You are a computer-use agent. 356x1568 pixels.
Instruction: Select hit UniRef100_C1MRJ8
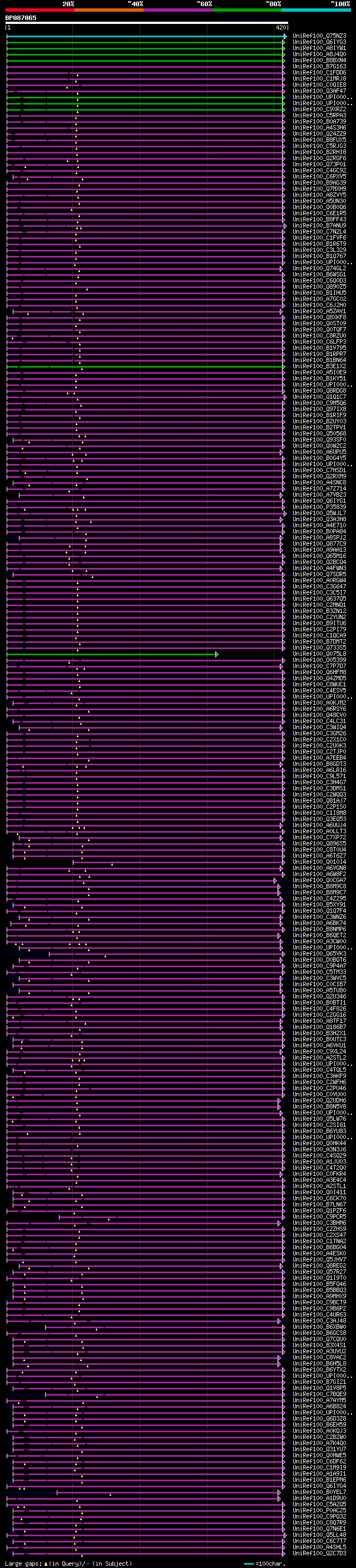[319, 78]
